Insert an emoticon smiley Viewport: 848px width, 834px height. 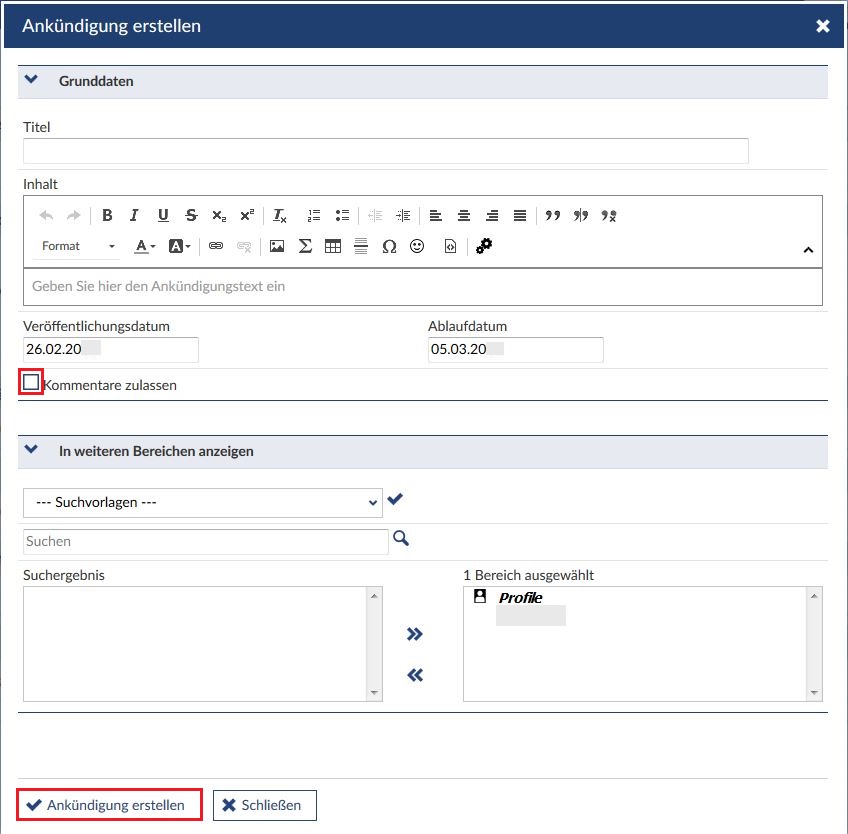[x=417, y=246]
